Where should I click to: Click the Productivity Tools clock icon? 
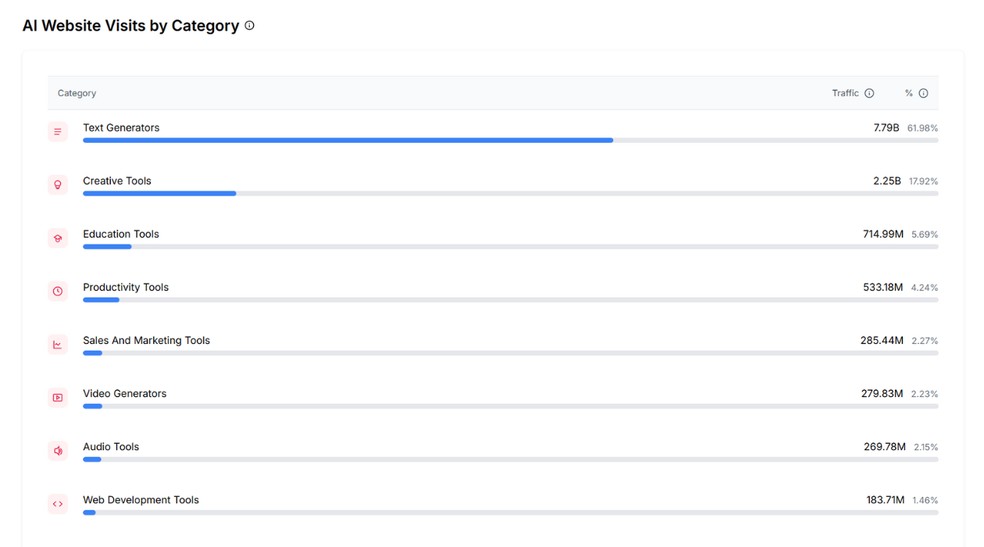click(58, 291)
